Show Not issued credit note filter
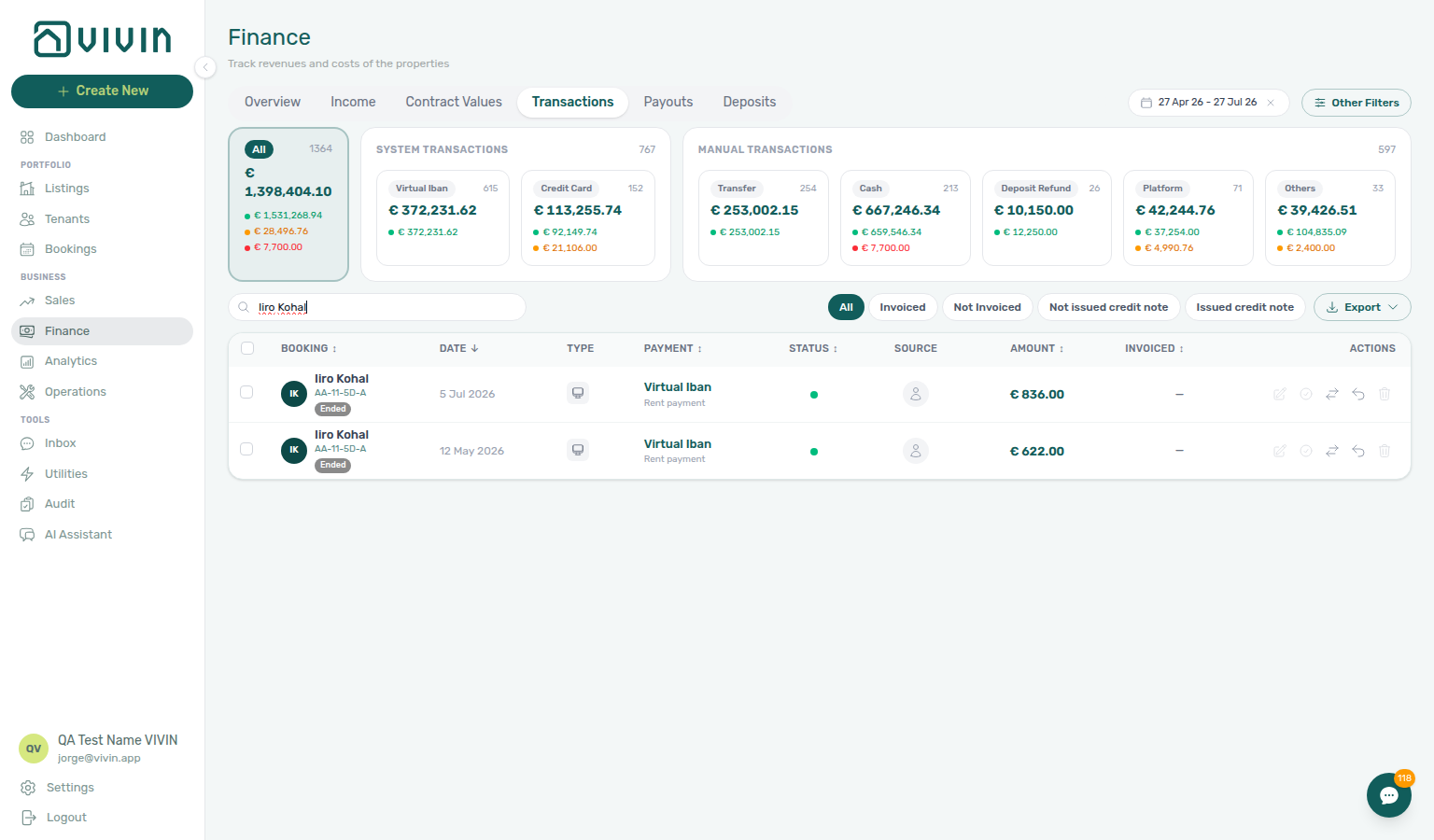The height and width of the screenshot is (840, 1434). point(1108,307)
